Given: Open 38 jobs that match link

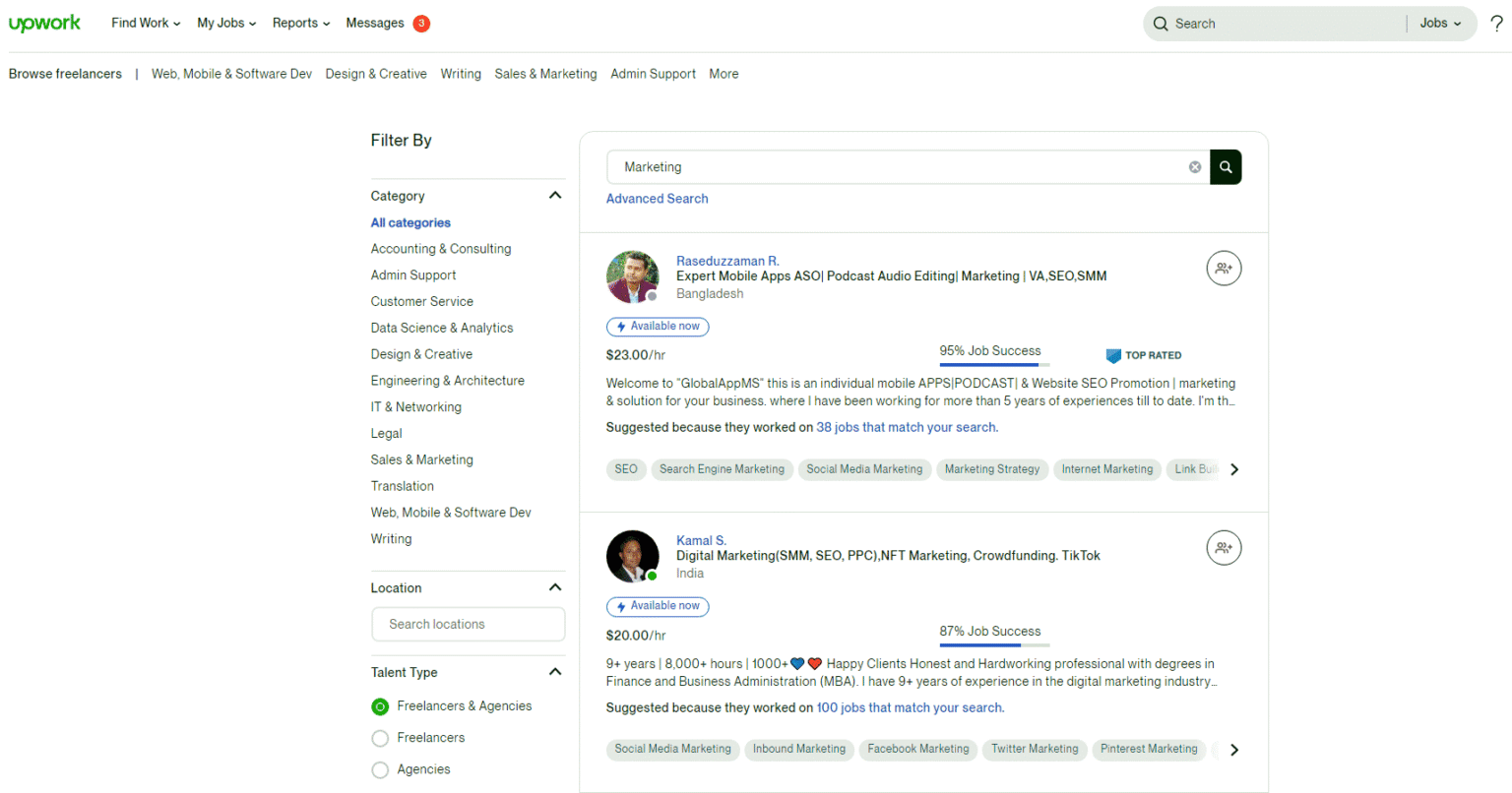Looking at the screenshot, I should 906,428.
